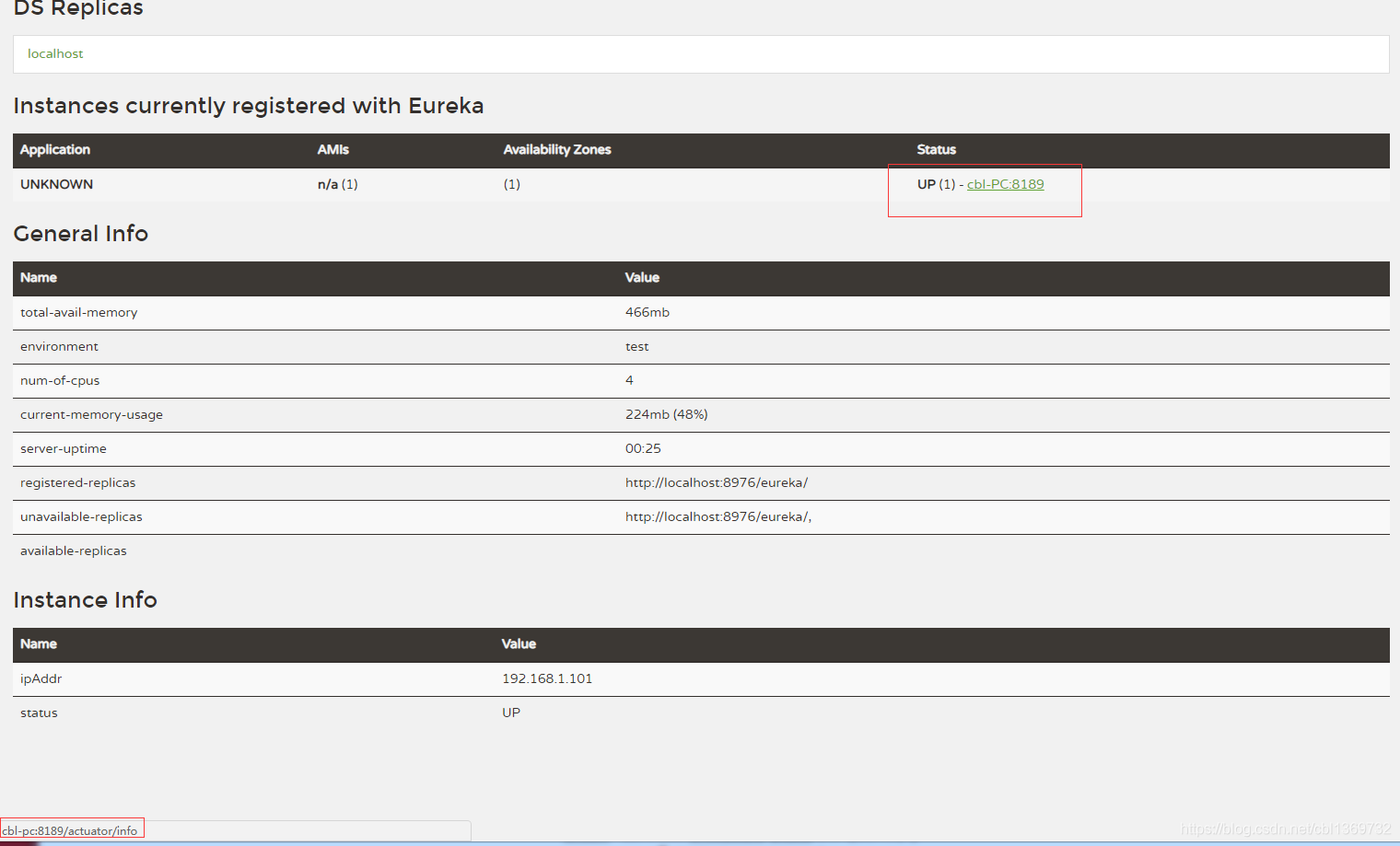Click the environment value test
This screenshot has height=846, width=1400.
point(636,347)
